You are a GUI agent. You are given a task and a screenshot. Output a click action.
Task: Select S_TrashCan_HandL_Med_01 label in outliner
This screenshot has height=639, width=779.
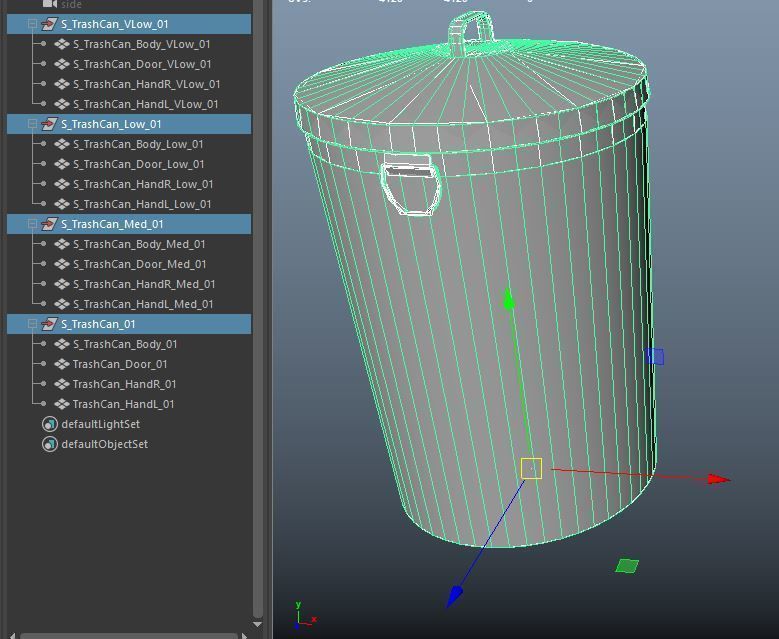143,304
